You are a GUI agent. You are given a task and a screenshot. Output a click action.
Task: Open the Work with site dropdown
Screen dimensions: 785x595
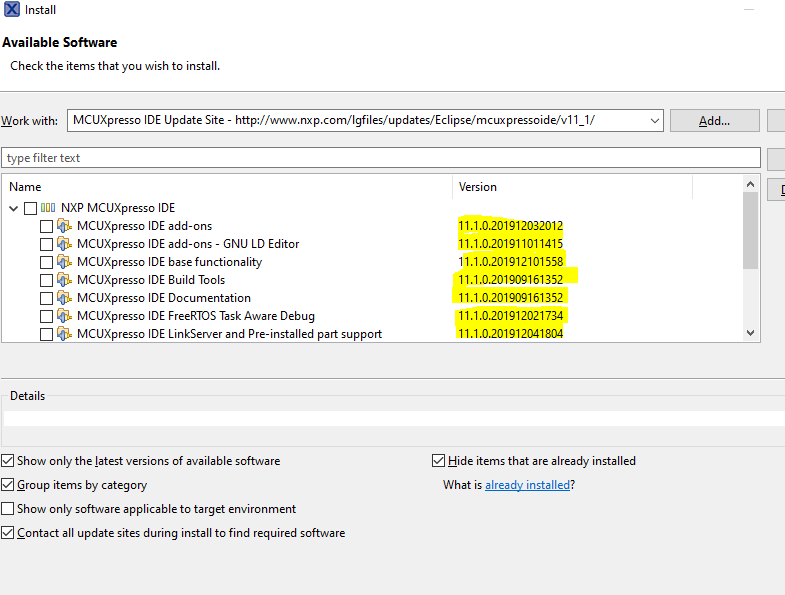(x=655, y=121)
